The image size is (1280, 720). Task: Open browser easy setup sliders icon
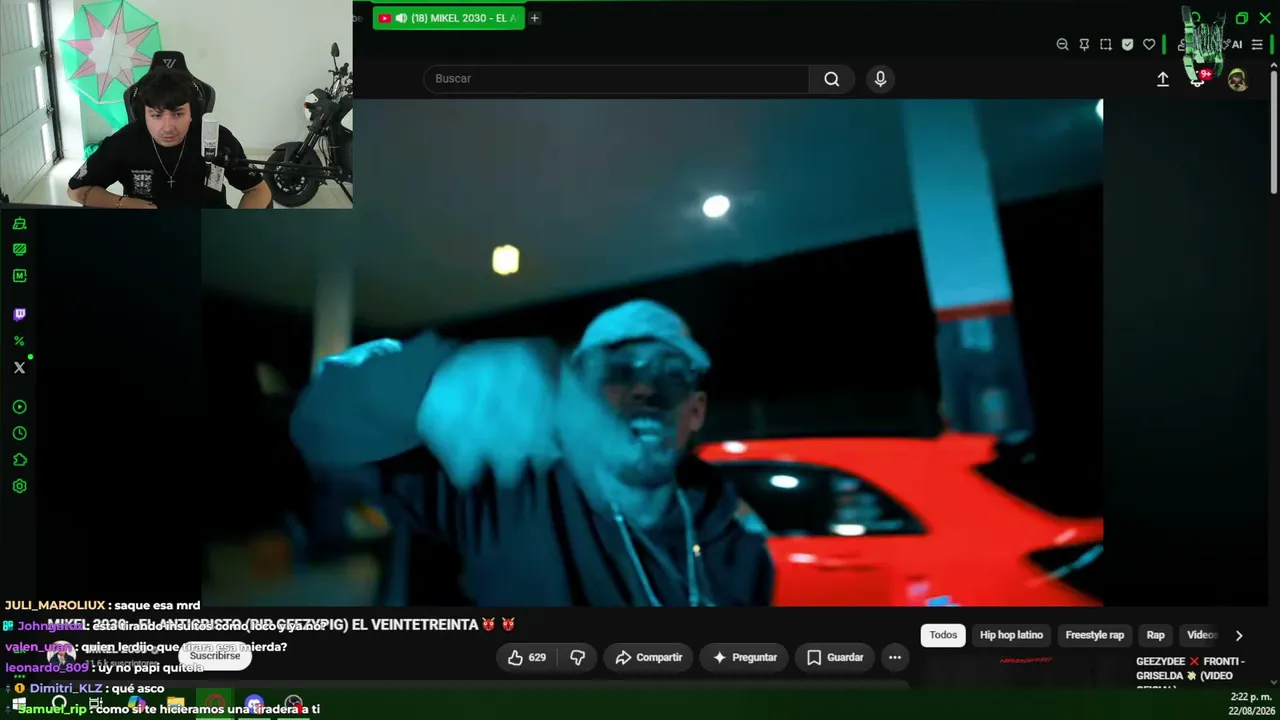tap(1258, 44)
